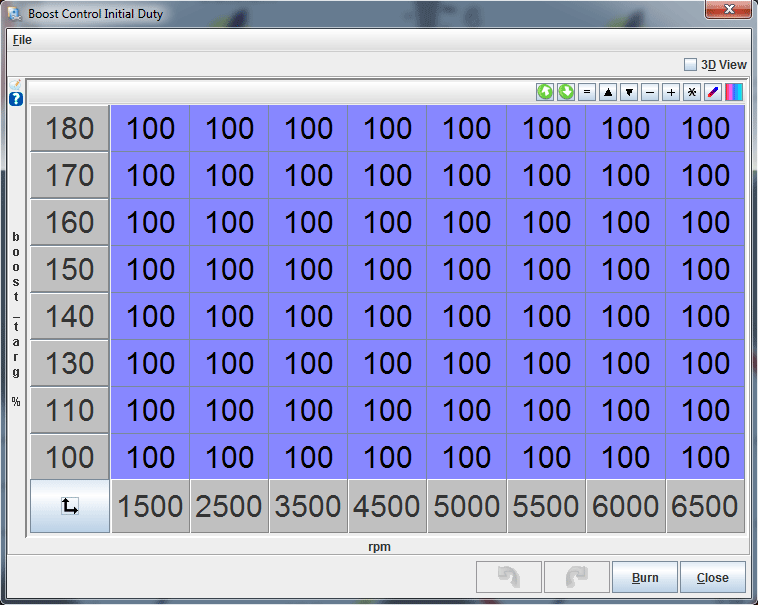Click the redo curved-arrow button
The image size is (758, 605).
577,577
